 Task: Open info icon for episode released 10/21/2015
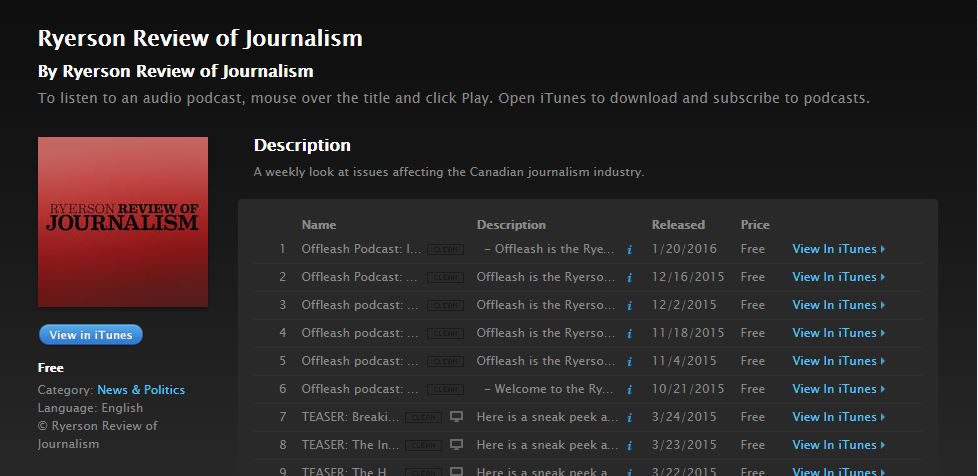[629, 390]
